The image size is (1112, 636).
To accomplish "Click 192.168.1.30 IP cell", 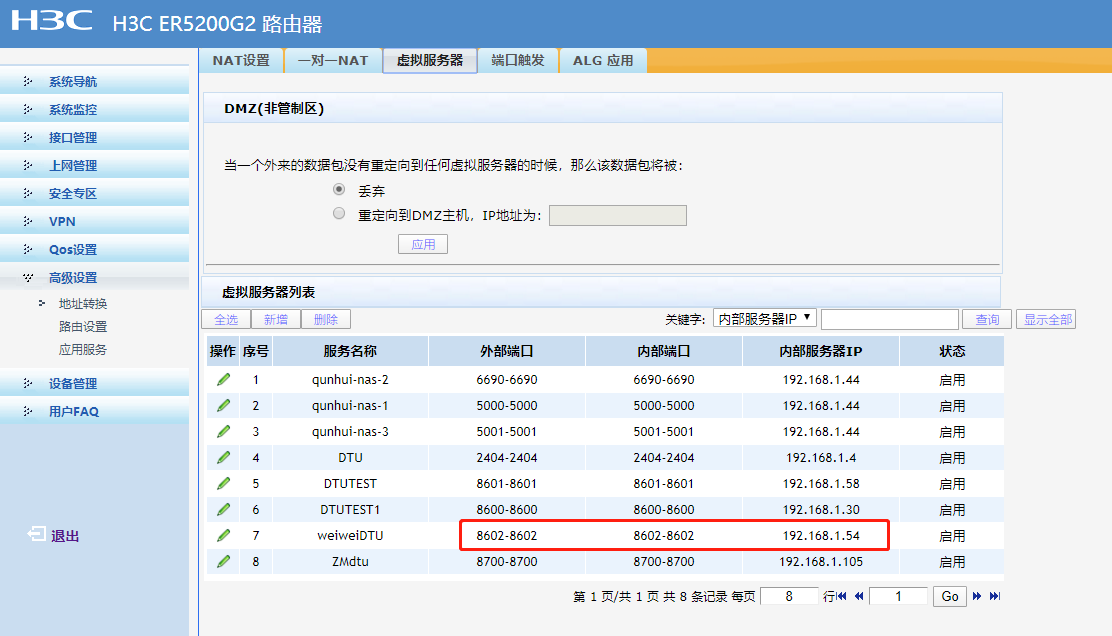I will [821, 509].
